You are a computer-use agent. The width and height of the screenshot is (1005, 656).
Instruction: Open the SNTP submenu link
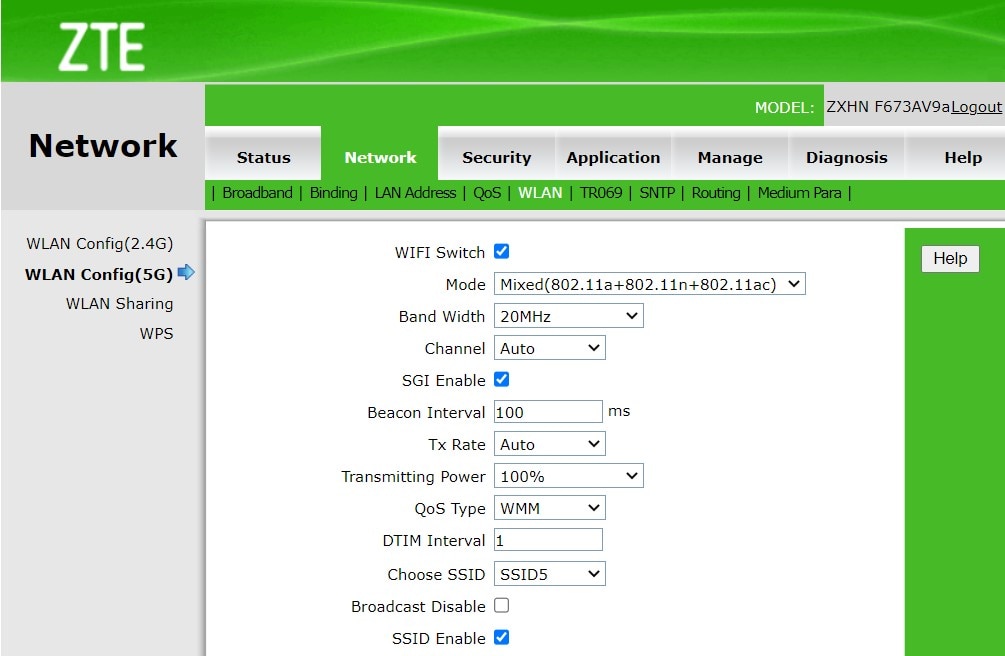657,193
